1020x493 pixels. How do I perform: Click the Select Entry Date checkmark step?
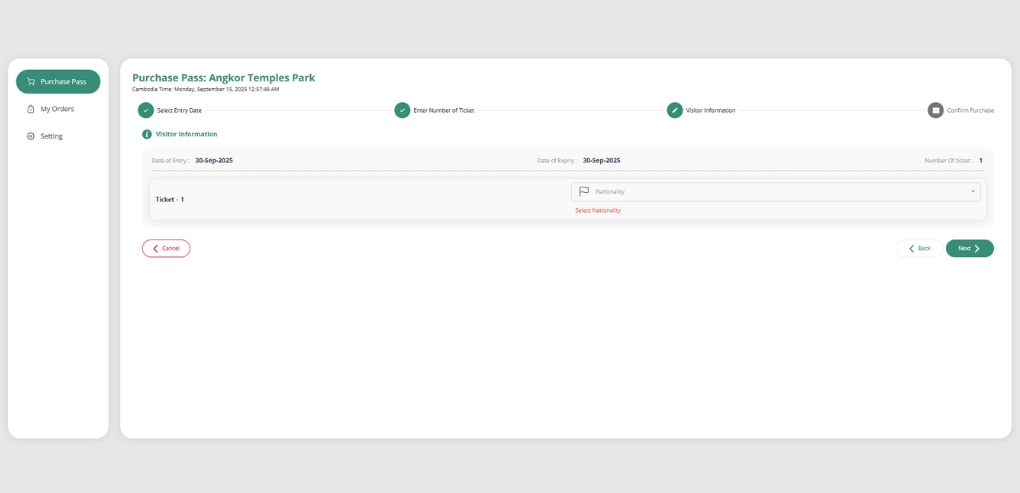point(146,111)
